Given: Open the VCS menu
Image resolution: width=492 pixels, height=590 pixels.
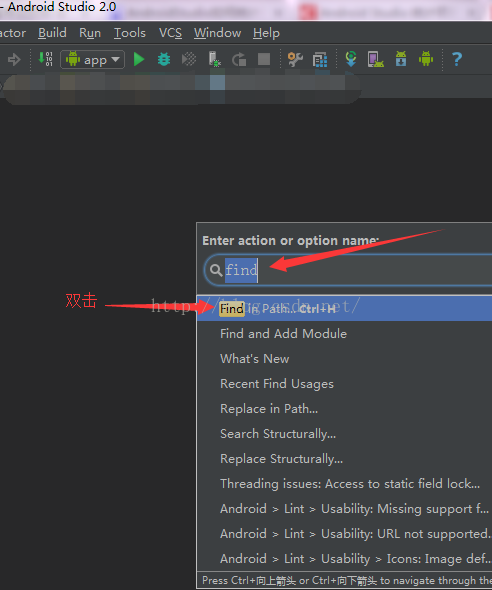Looking at the screenshot, I should 170,33.
